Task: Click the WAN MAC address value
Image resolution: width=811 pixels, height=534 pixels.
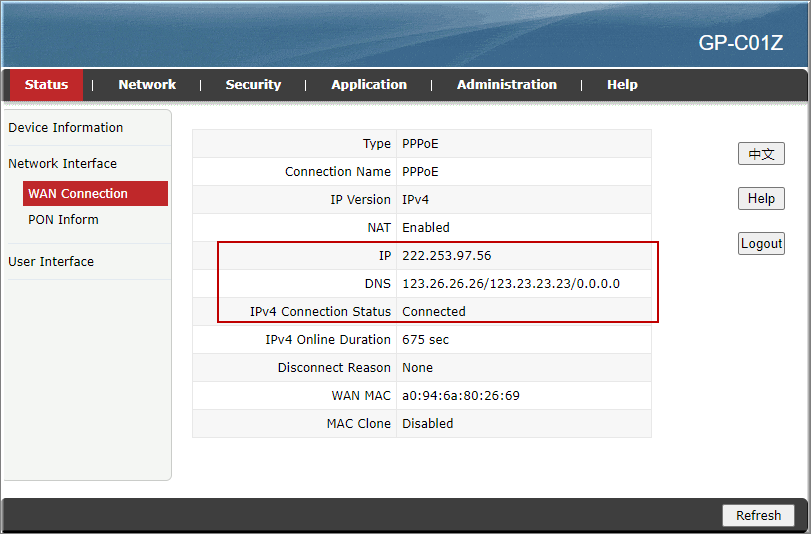Action: point(460,396)
